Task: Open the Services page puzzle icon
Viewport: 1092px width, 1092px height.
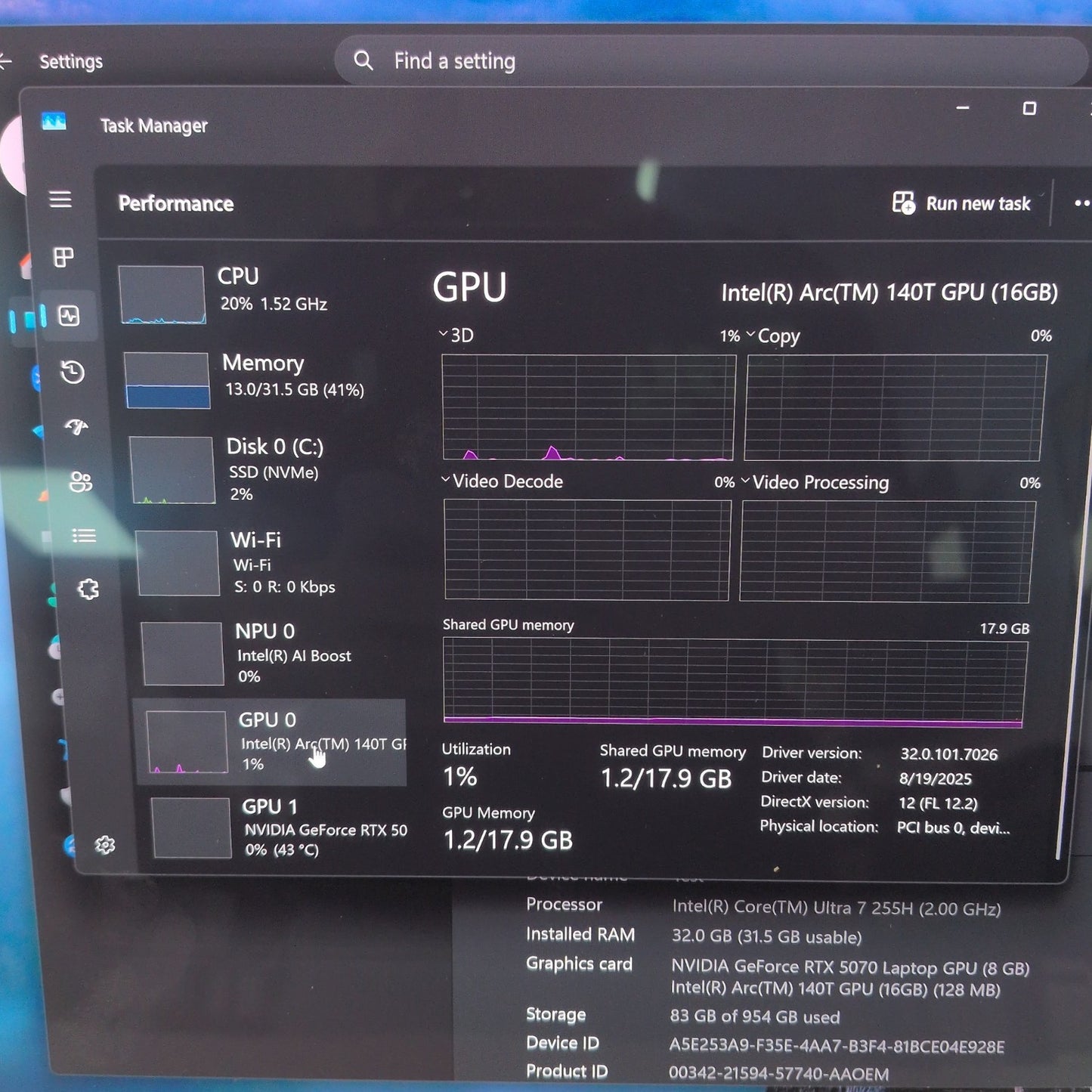Action: (88, 589)
